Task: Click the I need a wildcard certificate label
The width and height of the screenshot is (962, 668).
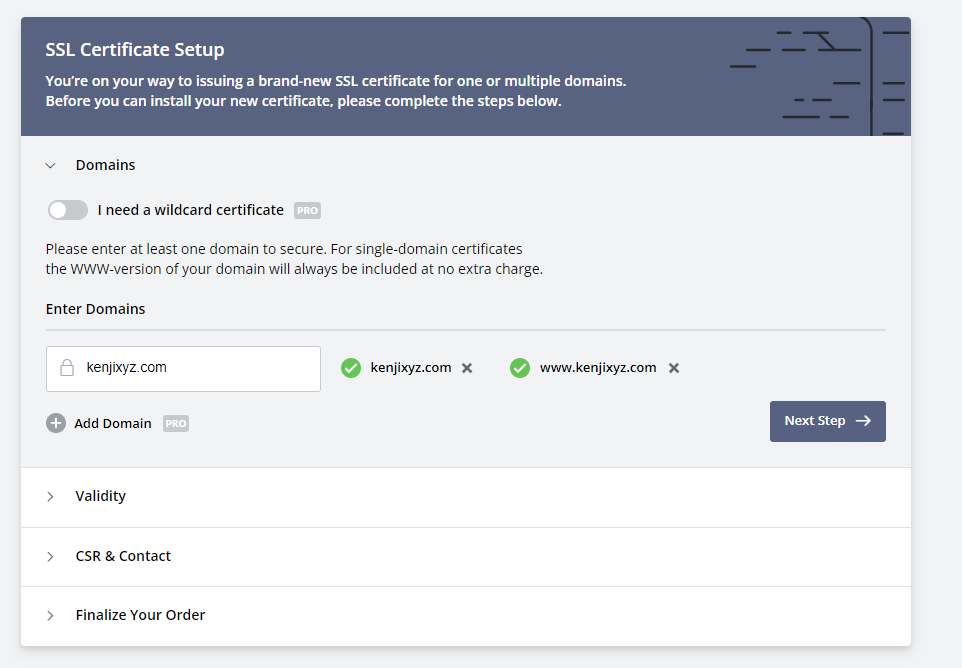Action: pyautogui.click(x=190, y=210)
